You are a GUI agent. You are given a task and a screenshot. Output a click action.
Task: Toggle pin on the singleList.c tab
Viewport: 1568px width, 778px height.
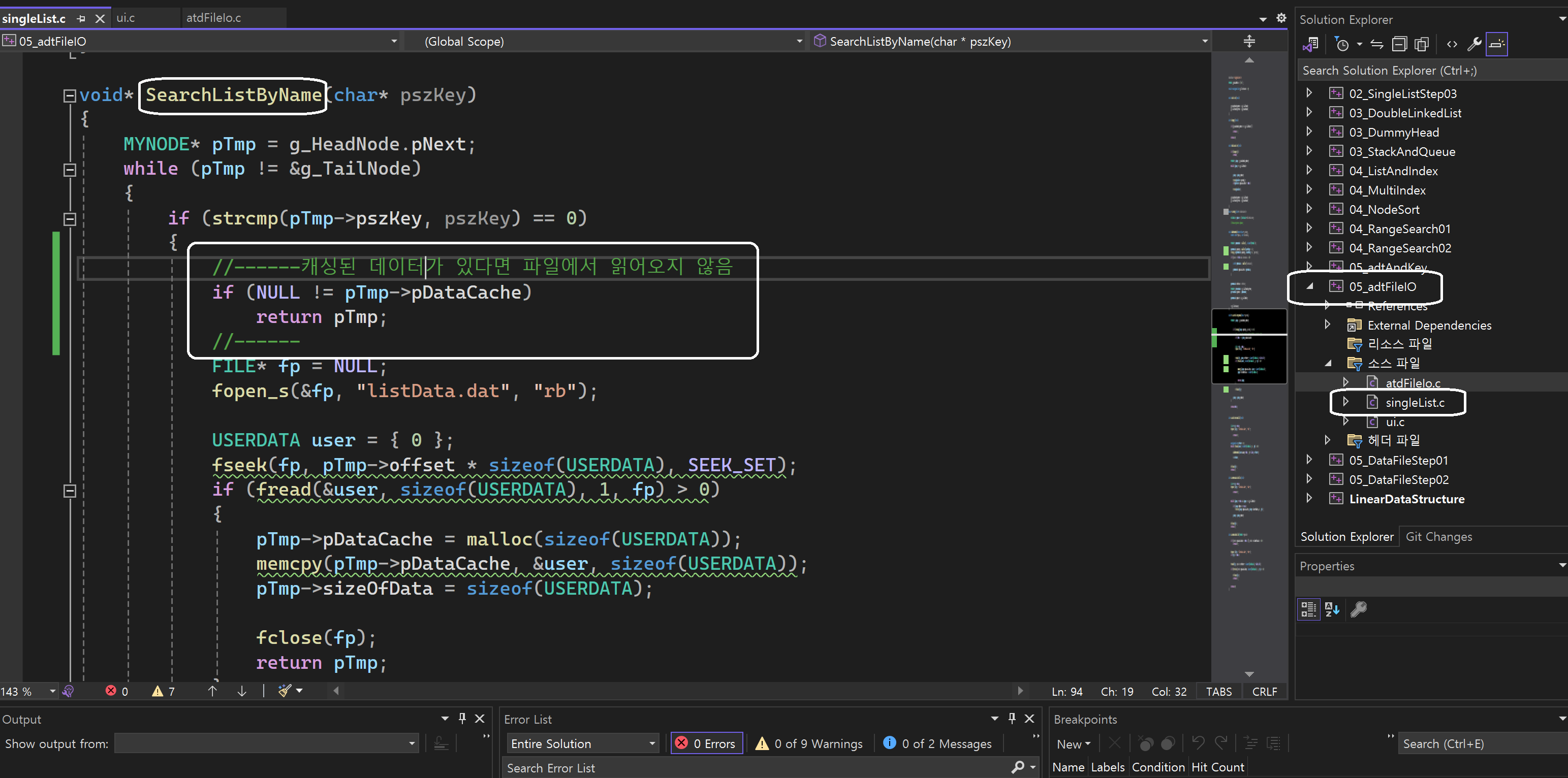81,19
